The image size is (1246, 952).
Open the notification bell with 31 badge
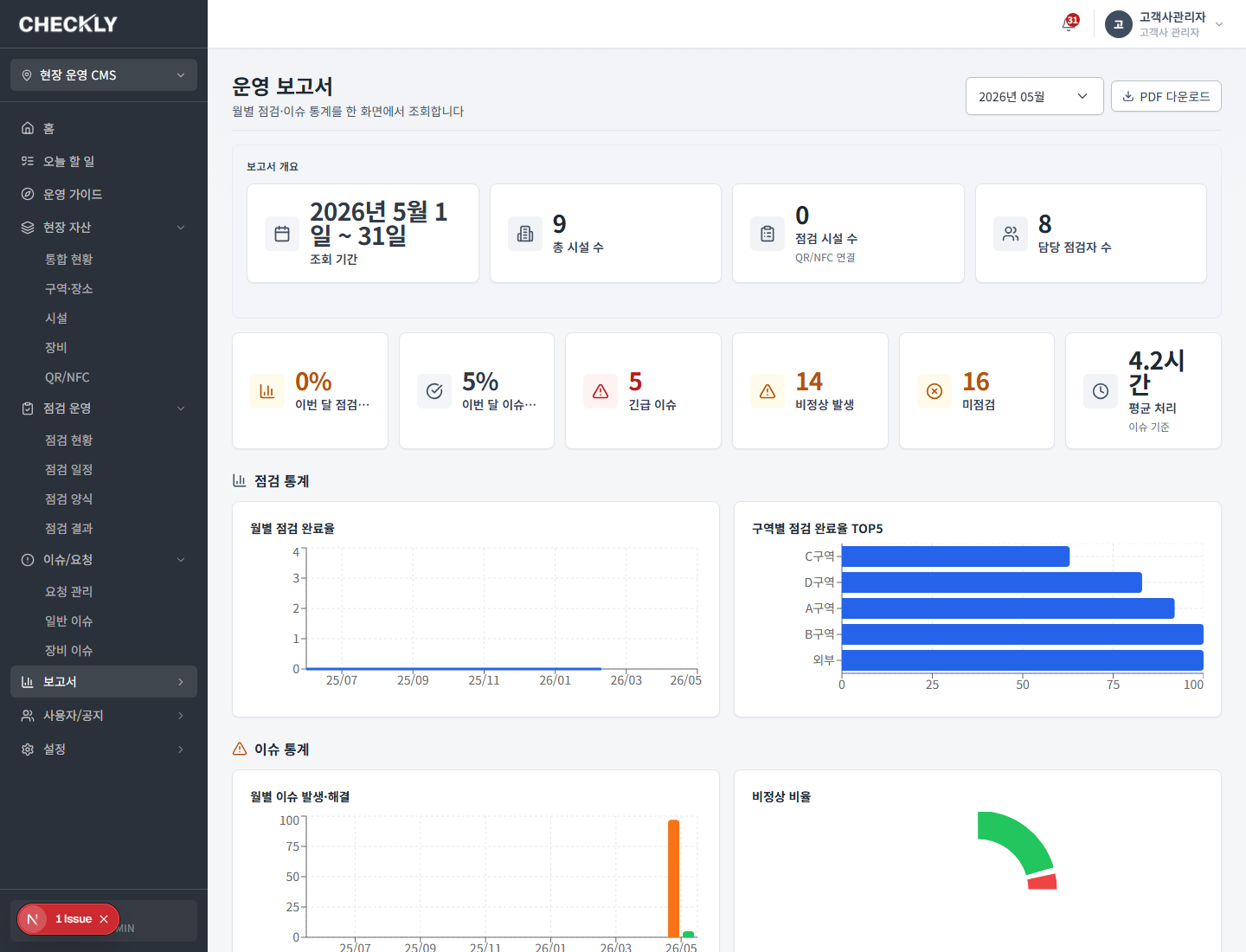[1069, 23]
